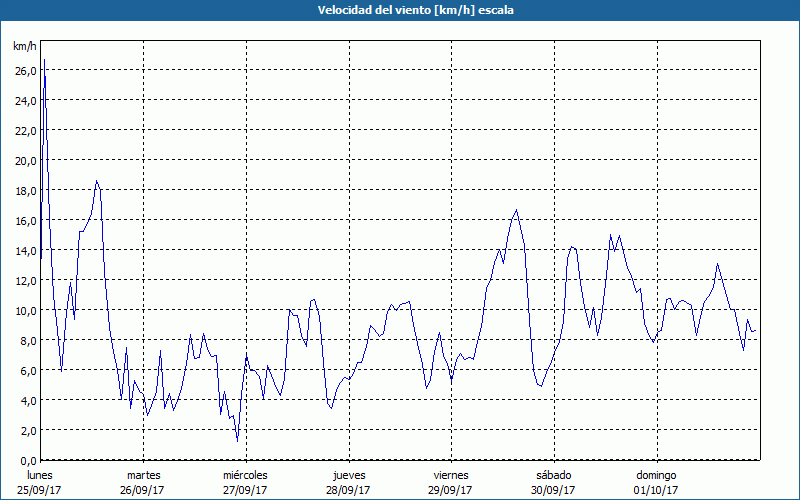Image resolution: width=800 pixels, height=500 pixels.
Task: Select the 'jueves' day label
Action: (x=348, y=475)
